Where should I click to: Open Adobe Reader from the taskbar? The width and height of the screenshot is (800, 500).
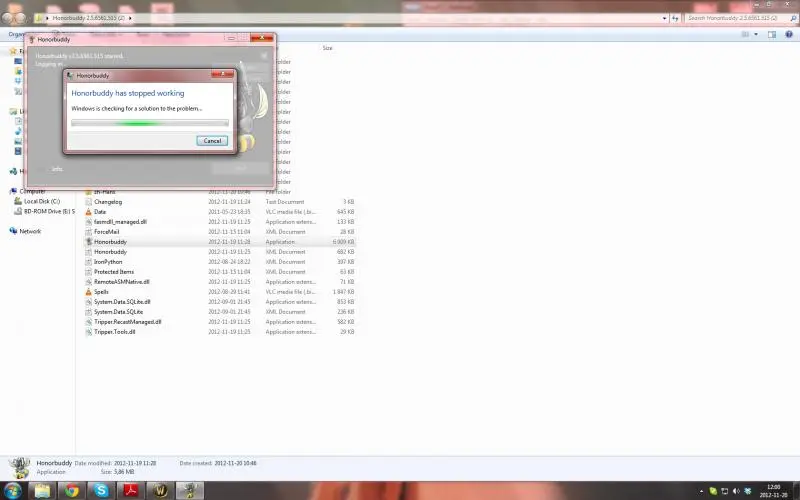[131, 490]
